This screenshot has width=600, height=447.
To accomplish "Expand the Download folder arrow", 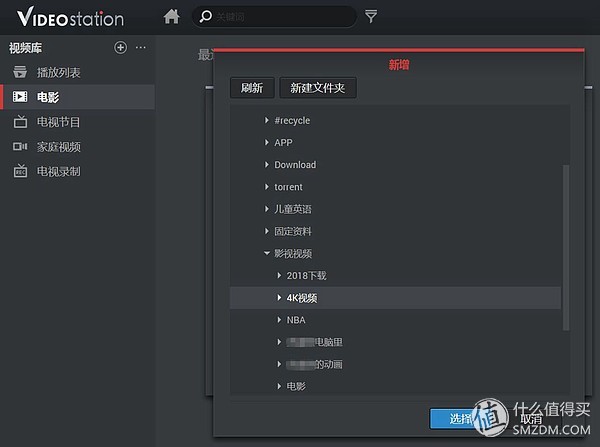I will click(267, 165).
